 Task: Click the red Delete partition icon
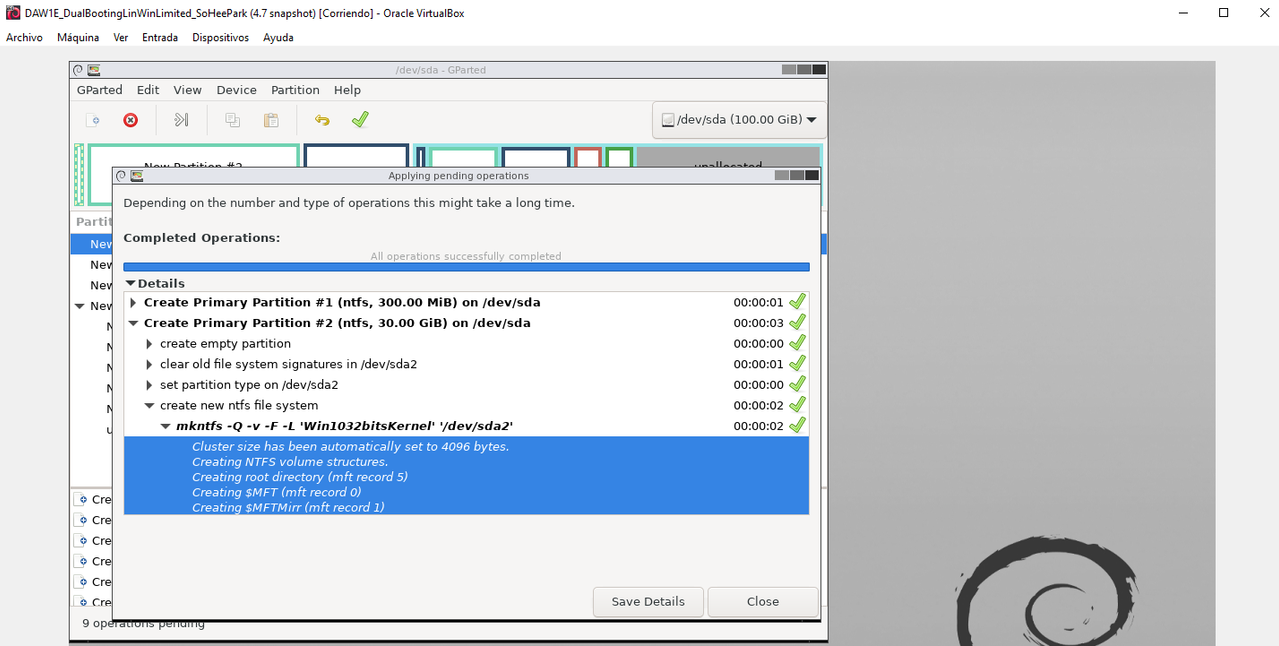[131, 120]
